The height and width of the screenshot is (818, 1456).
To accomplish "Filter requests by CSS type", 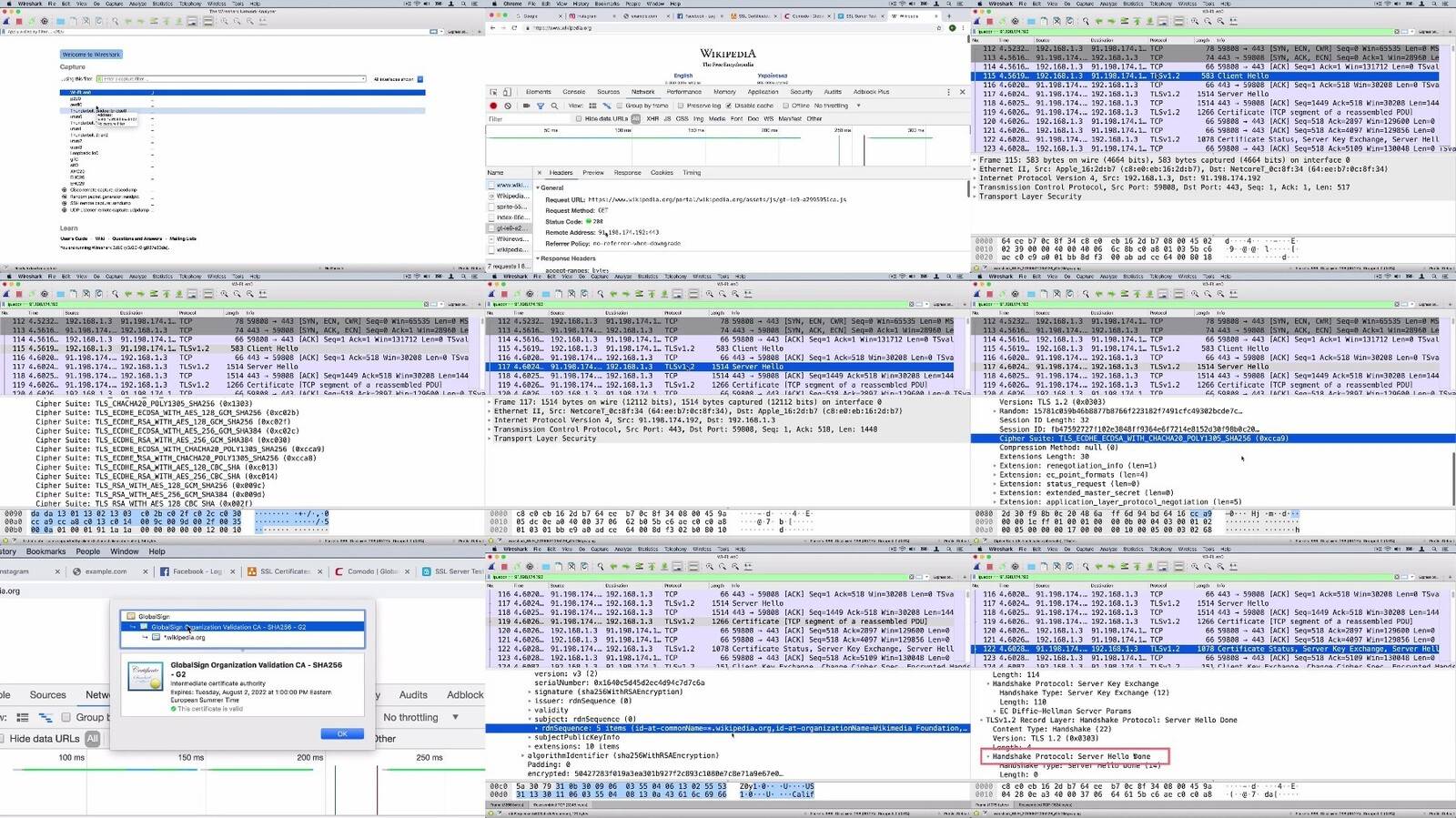I will [682, 119].
